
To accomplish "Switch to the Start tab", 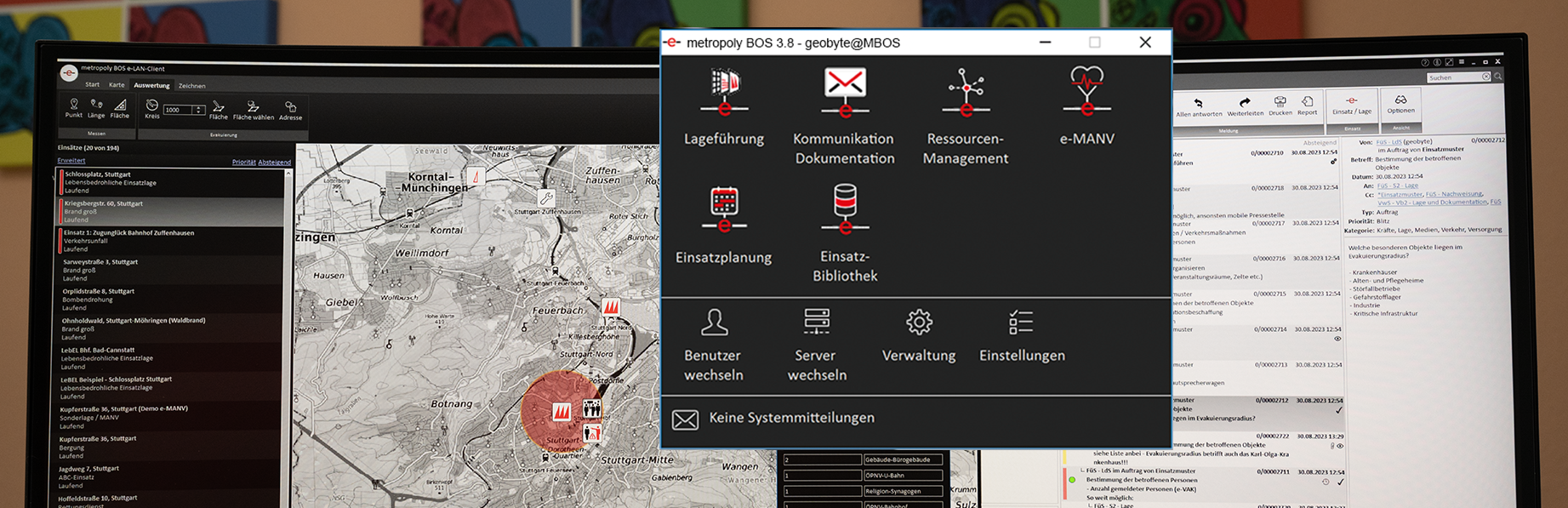I will (x=92, y=84).
